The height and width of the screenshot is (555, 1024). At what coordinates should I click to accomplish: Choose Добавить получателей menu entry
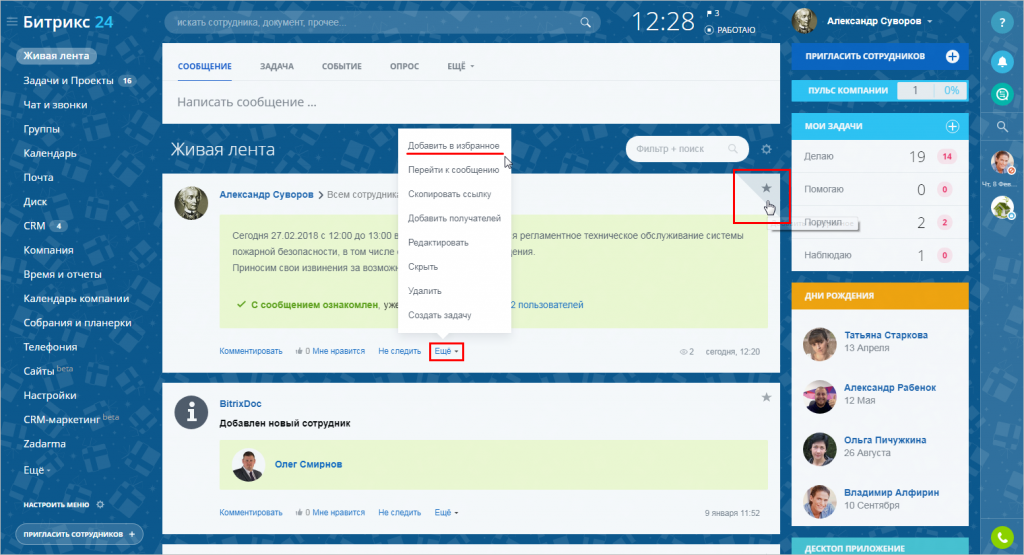455,218
